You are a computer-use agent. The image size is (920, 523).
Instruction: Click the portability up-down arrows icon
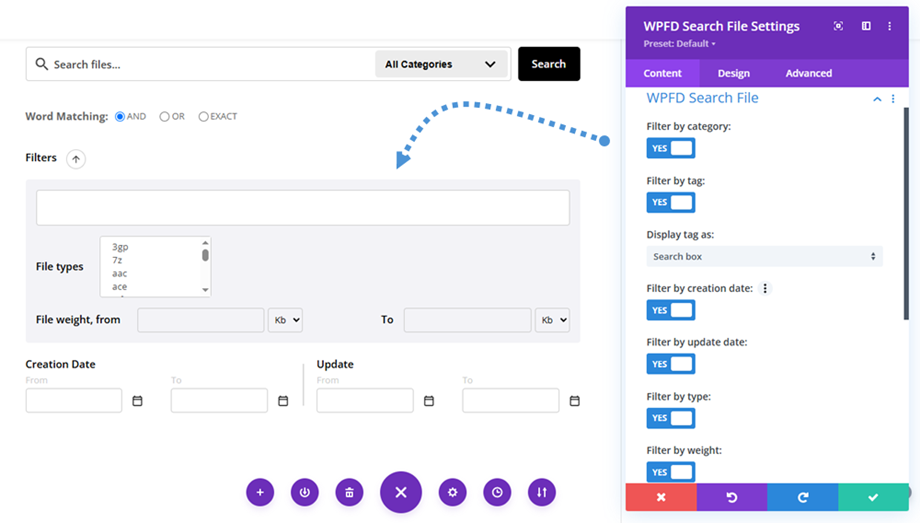tap(542, 492)
